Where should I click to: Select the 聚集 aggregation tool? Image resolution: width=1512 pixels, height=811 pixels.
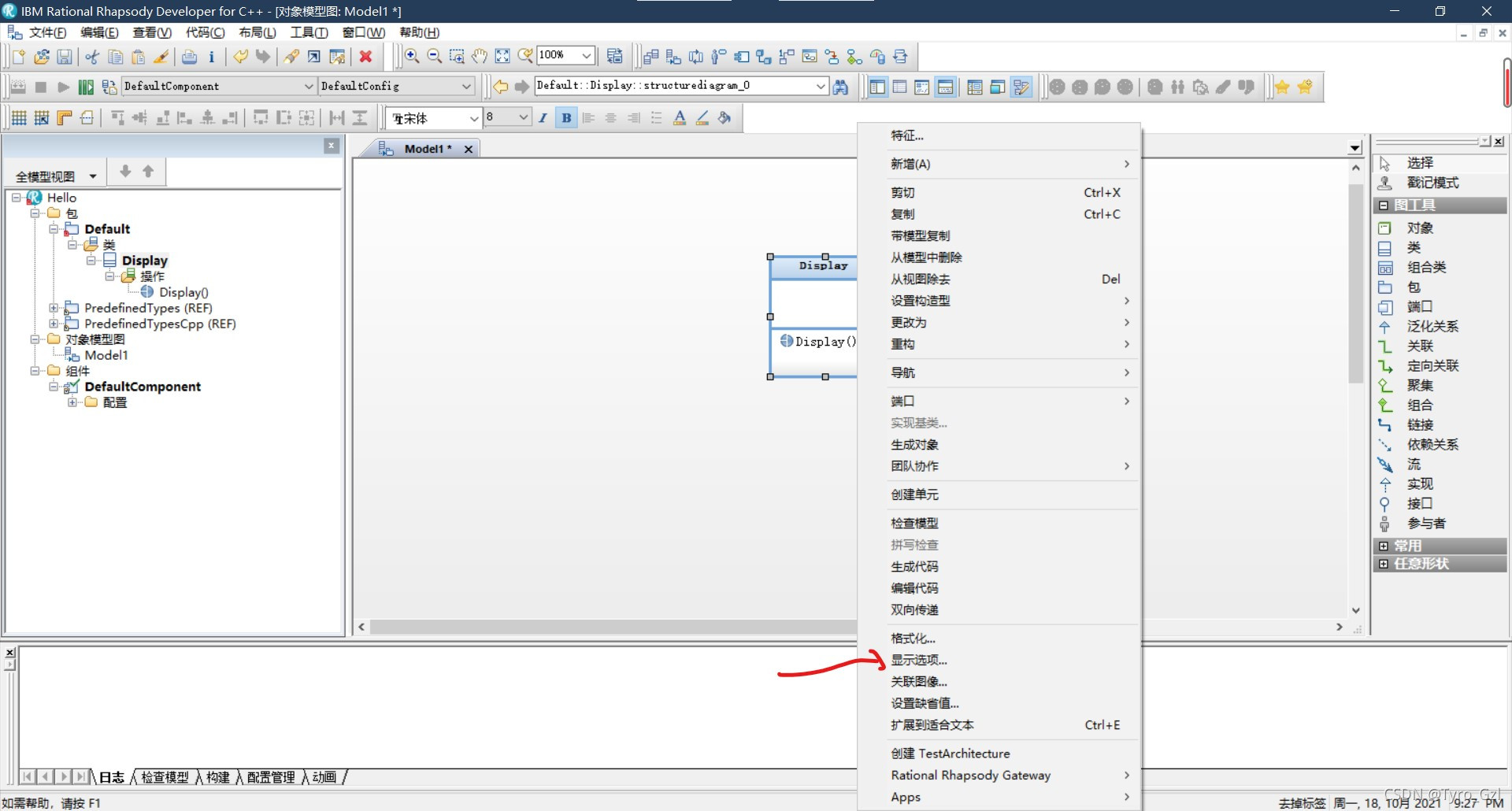click(x=1420, y=386)
